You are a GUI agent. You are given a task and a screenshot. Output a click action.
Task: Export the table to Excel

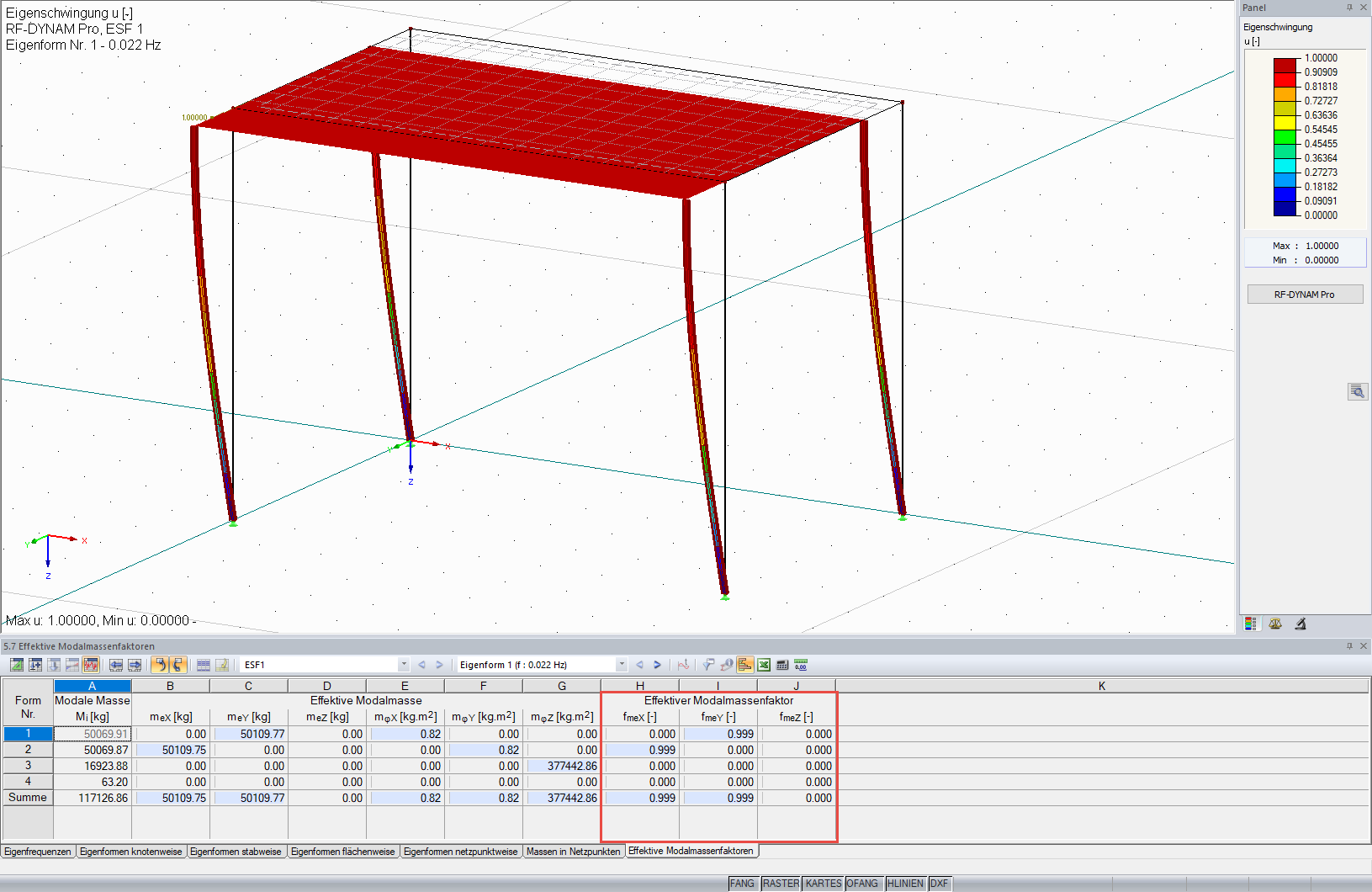(764, 665)
